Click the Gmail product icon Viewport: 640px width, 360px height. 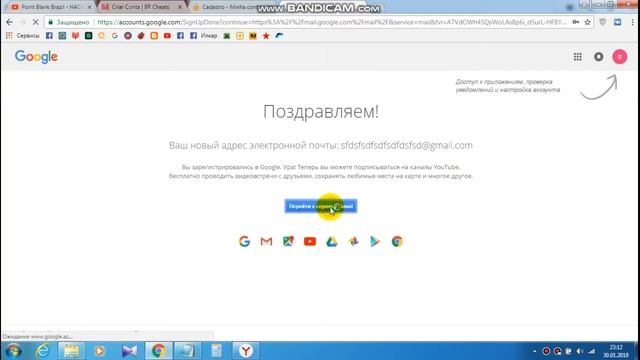pos(266,241)
